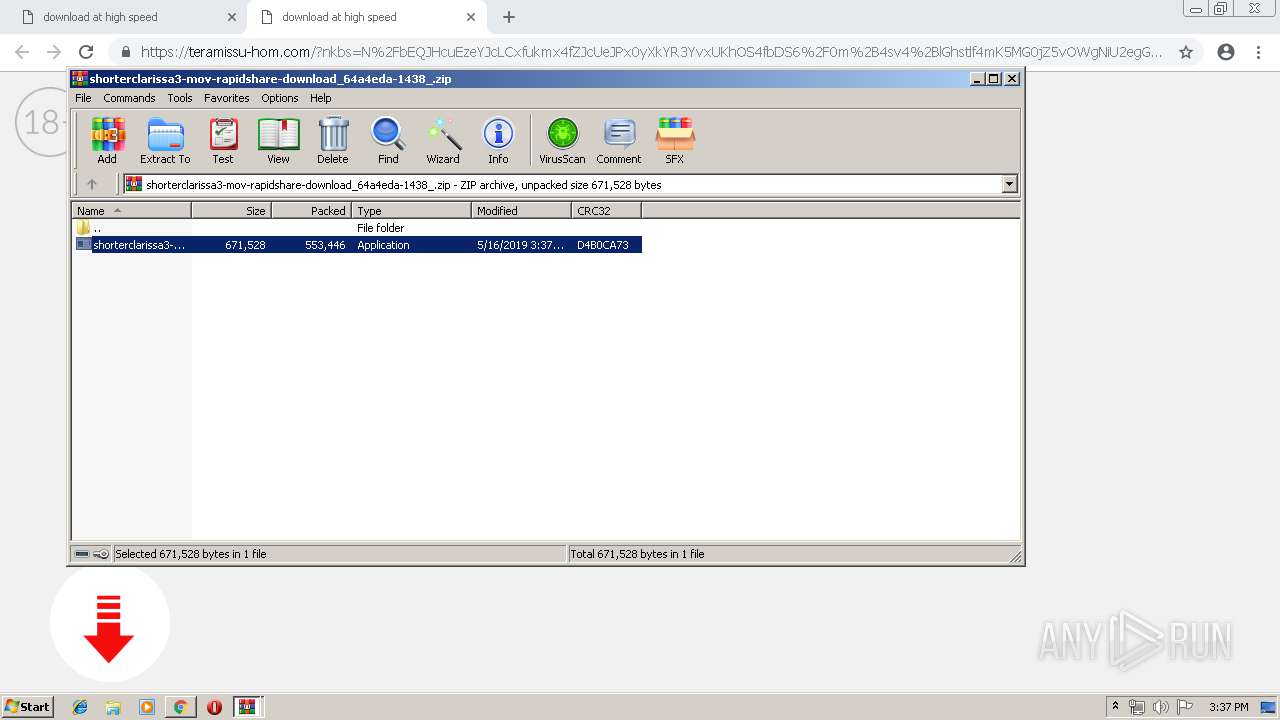
Task: Click the D4B0CA73 CRC32 value
Action: point(603,245)
